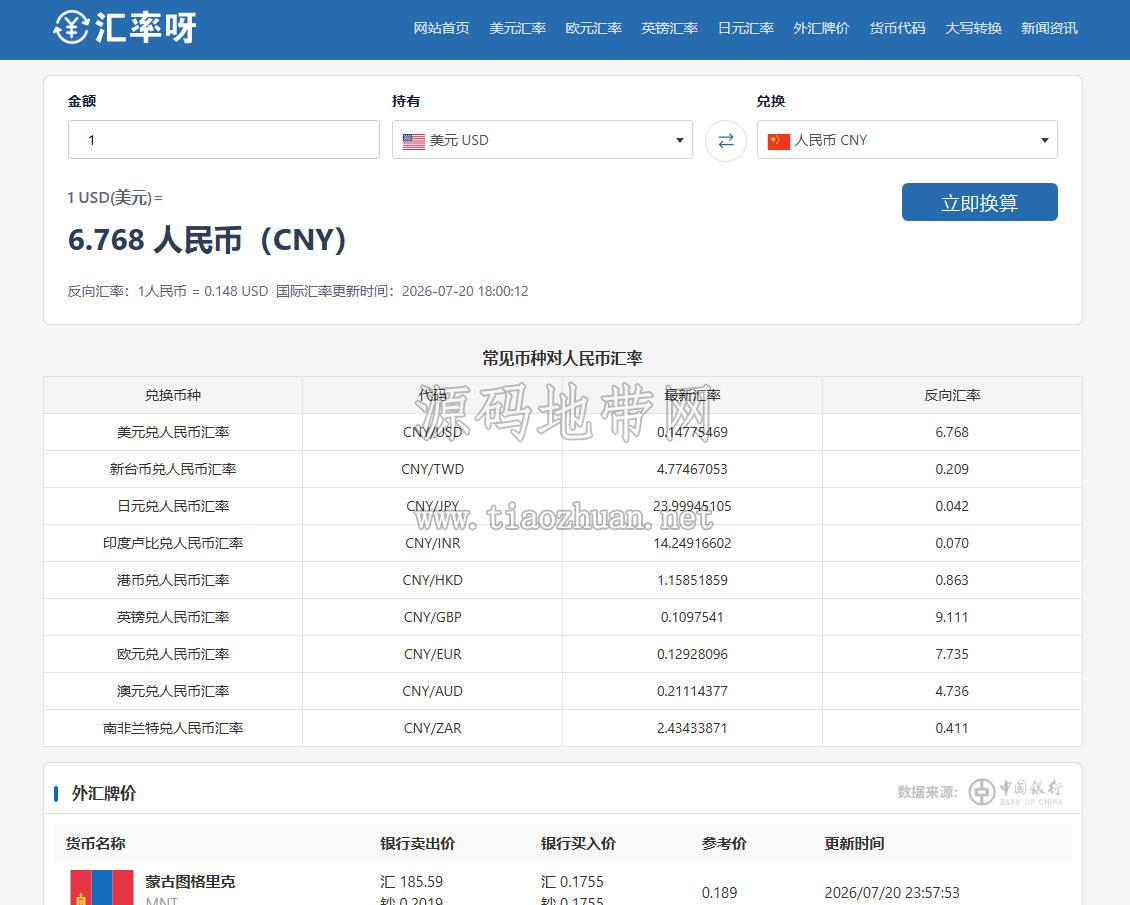The image size is (1130, 905).
Task: Click the 美元兑人民币汇率 table link
Action: pos(173,432)
